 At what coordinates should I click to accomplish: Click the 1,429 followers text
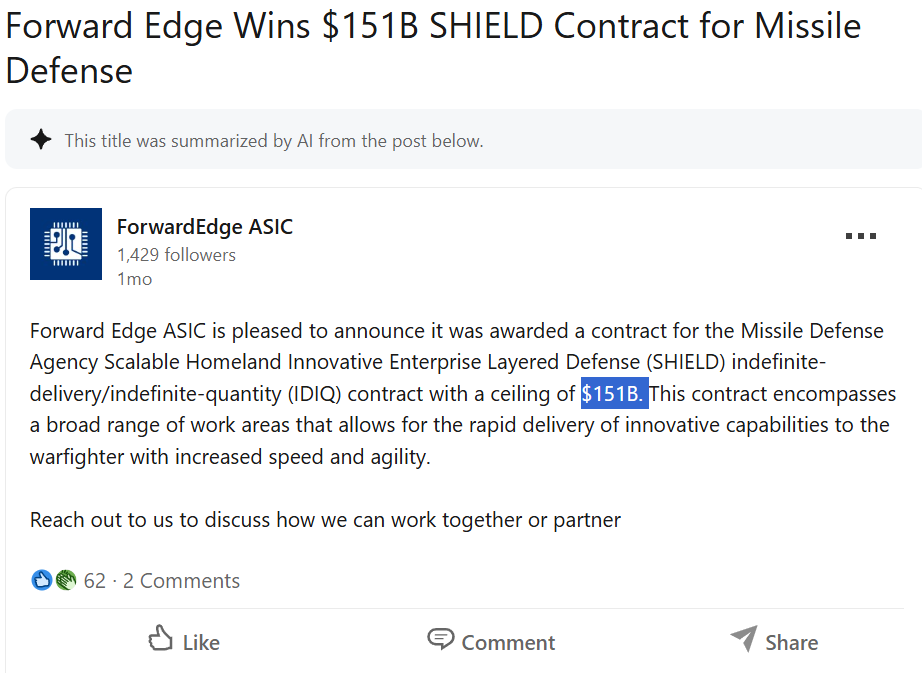click(176, 255)
